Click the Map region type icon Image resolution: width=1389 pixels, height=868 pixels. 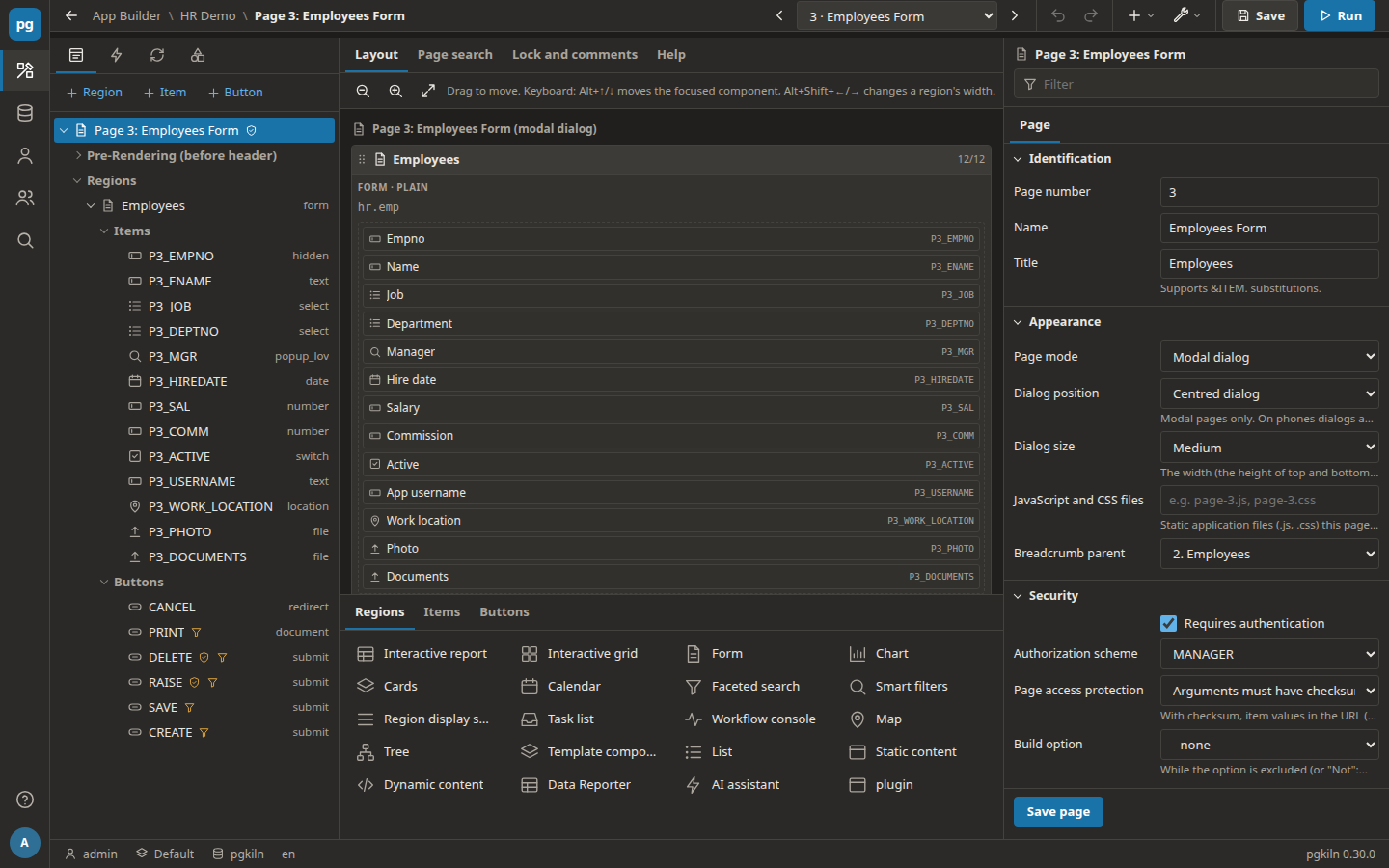(x=858, y=719)
